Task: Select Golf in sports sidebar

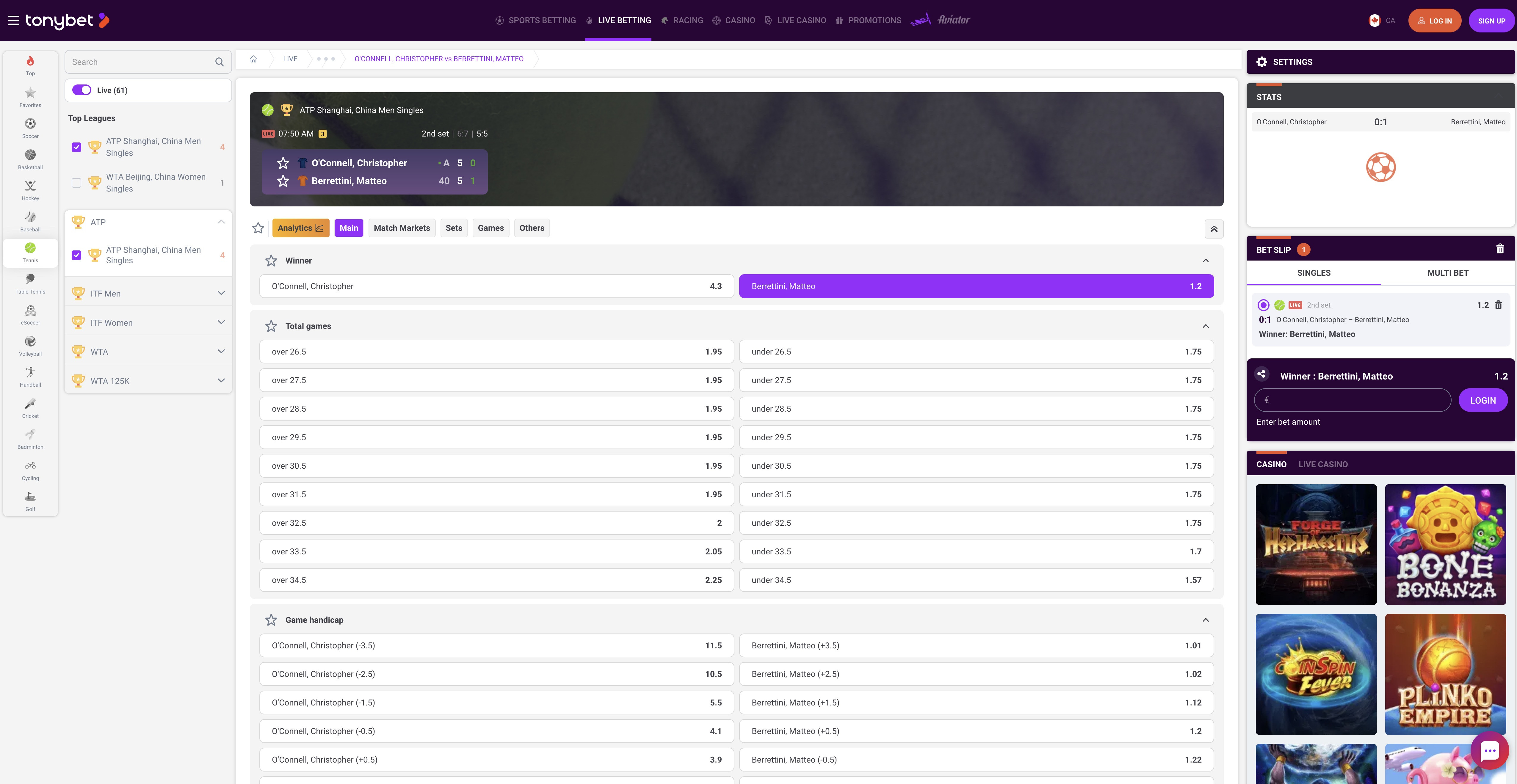Action: (30, 501)
